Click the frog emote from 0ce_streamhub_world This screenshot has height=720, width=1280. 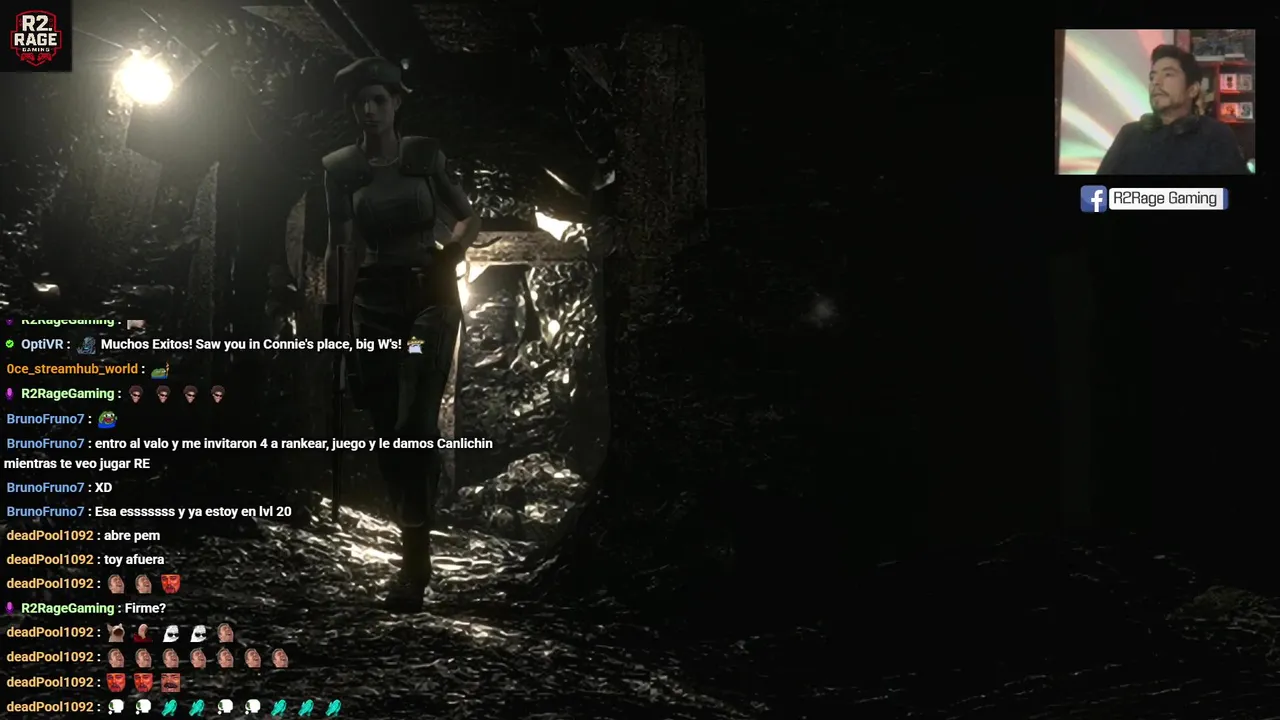160,370
